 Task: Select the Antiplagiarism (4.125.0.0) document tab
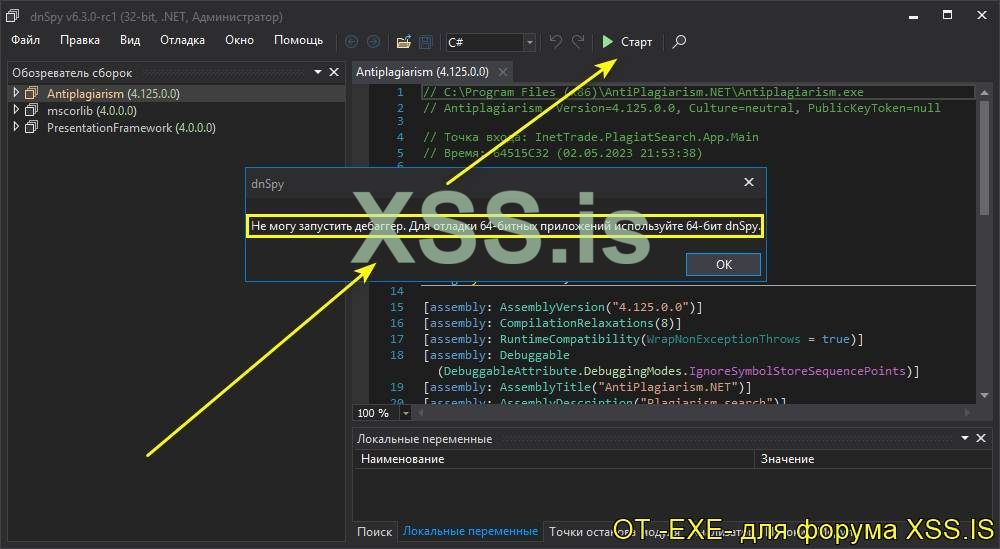click(422, 72)
